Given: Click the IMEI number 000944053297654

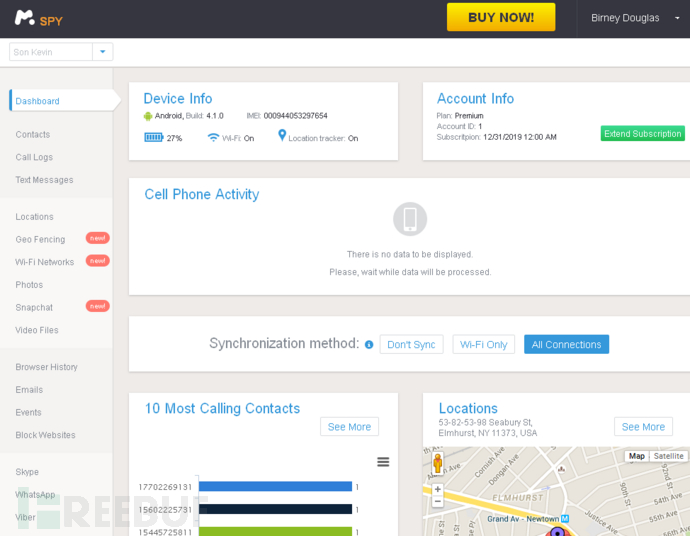Looking at the screenshot, I should (295, 116).
